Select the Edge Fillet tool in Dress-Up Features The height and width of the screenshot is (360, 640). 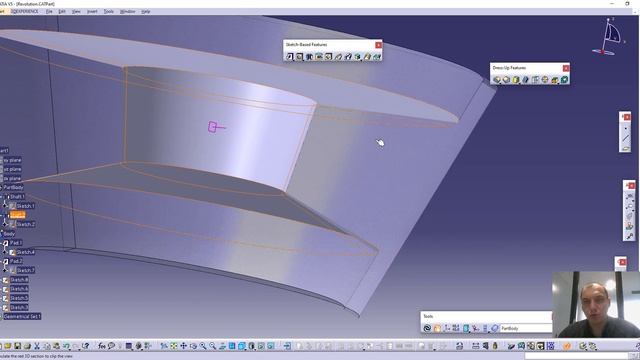[x=497, y=80]
